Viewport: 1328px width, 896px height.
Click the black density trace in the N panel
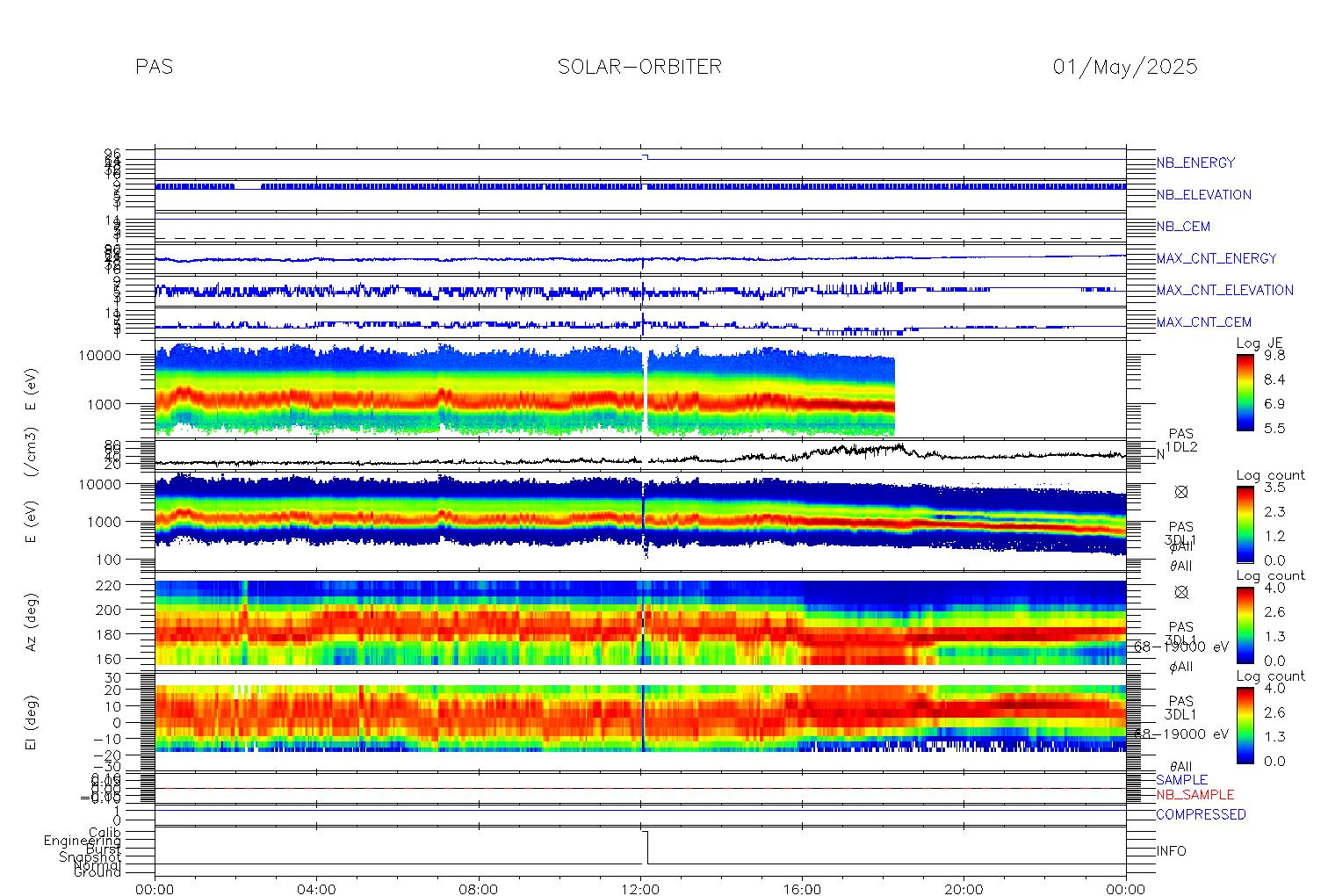tap(640, 457)
